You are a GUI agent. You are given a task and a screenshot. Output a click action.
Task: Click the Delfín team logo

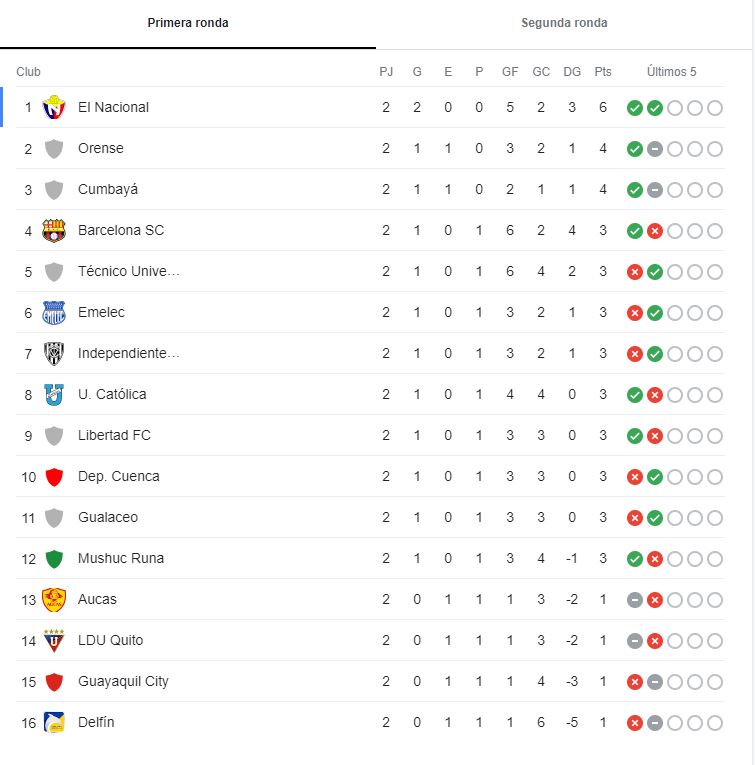click(54, 722)
